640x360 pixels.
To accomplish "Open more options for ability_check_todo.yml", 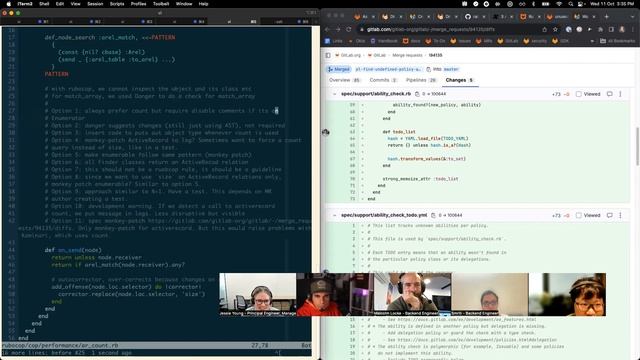I will tap(620, 215).
